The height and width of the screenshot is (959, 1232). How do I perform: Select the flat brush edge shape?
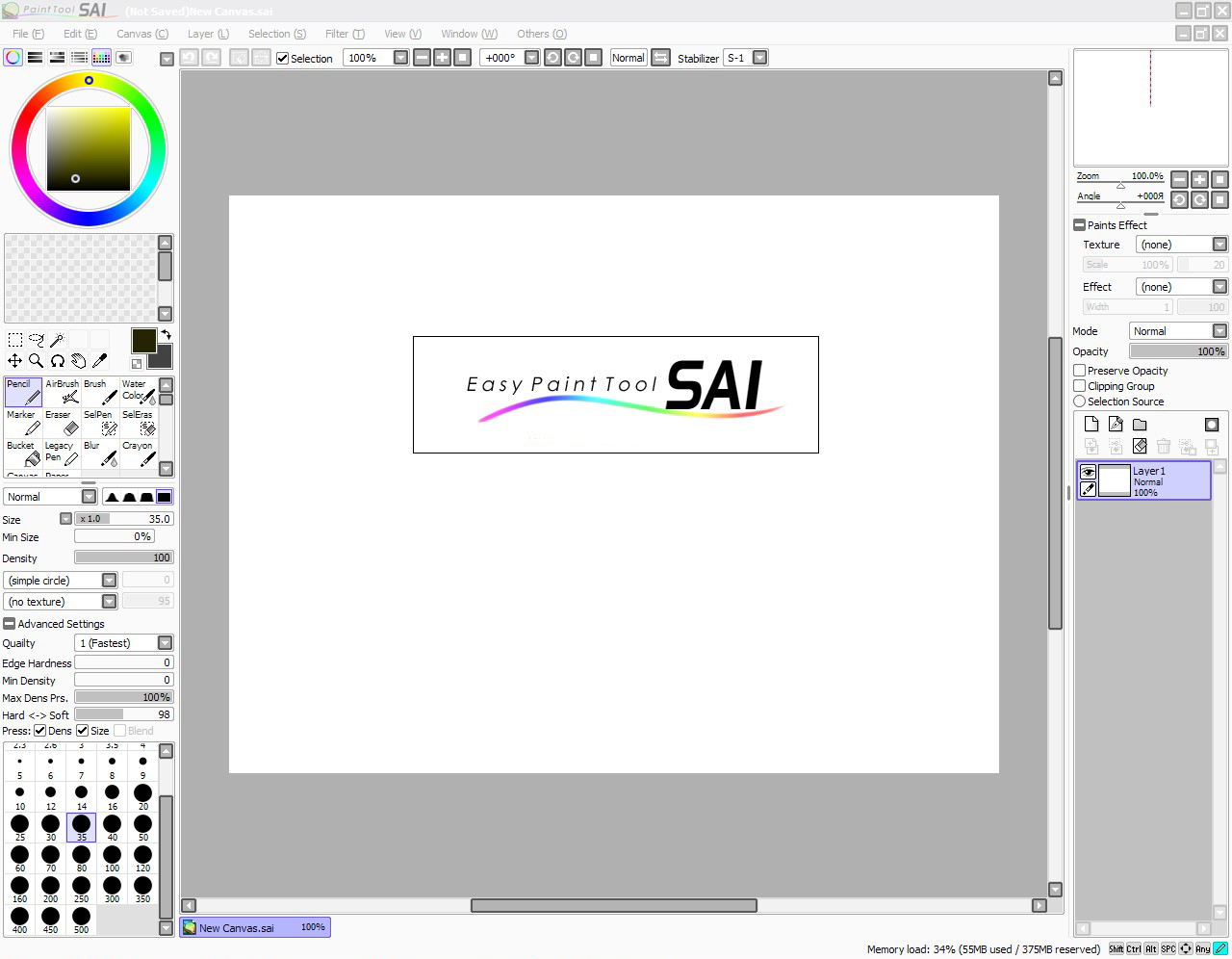click(x=165, y=497)
